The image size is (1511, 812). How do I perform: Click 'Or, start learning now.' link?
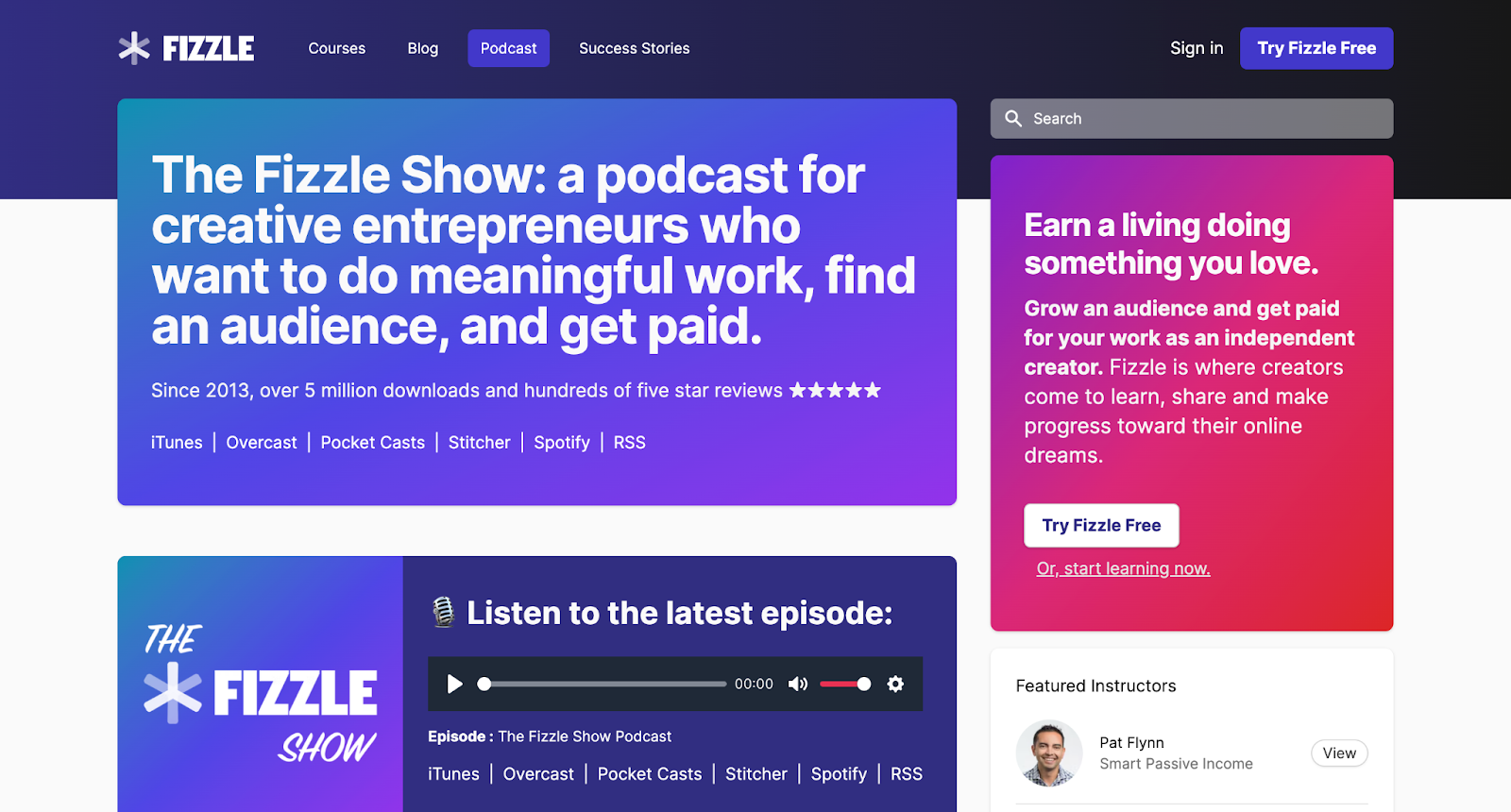tap(1124, 568)
